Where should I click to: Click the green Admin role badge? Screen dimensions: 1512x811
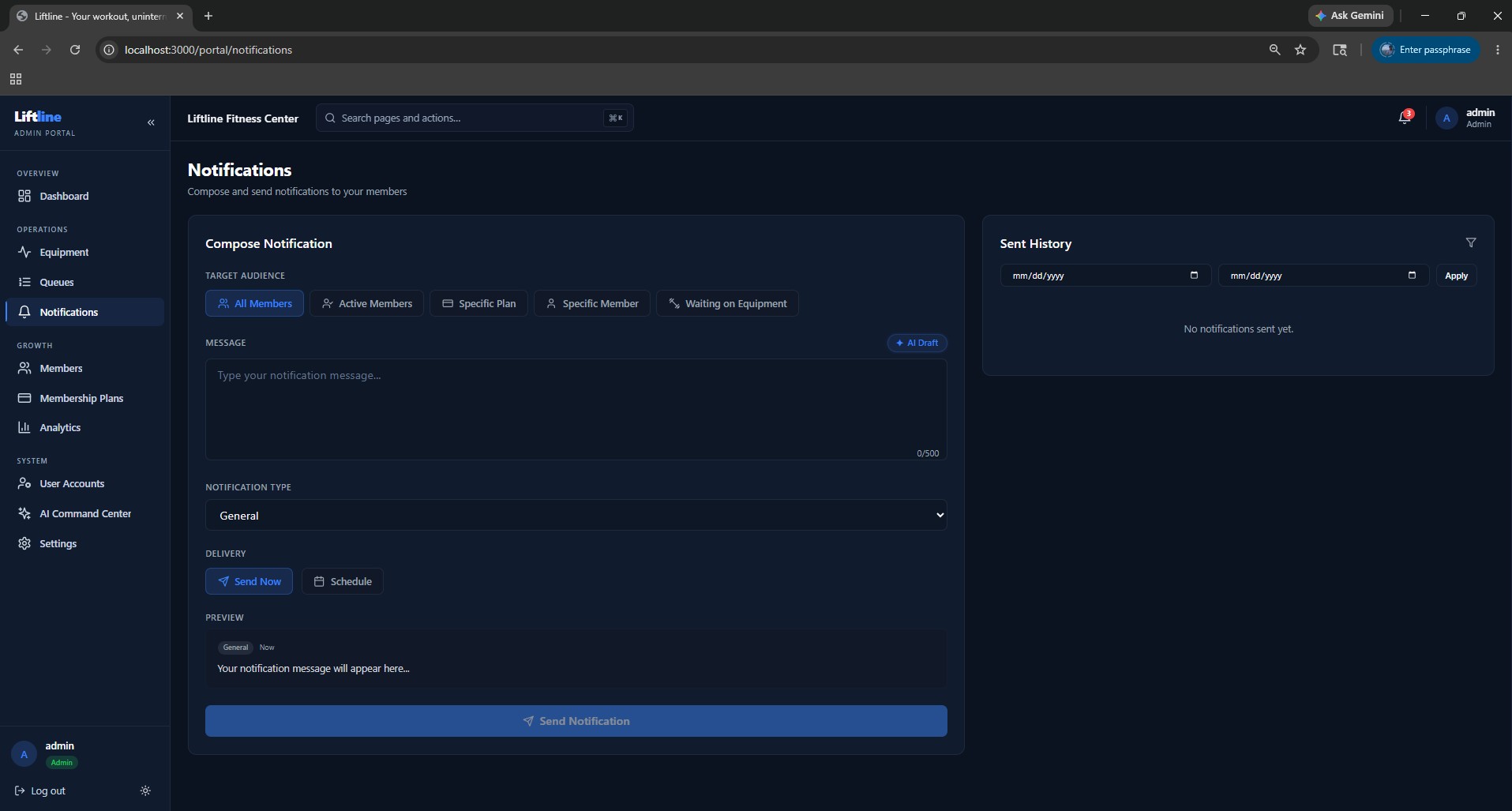[x=62, y=762]
